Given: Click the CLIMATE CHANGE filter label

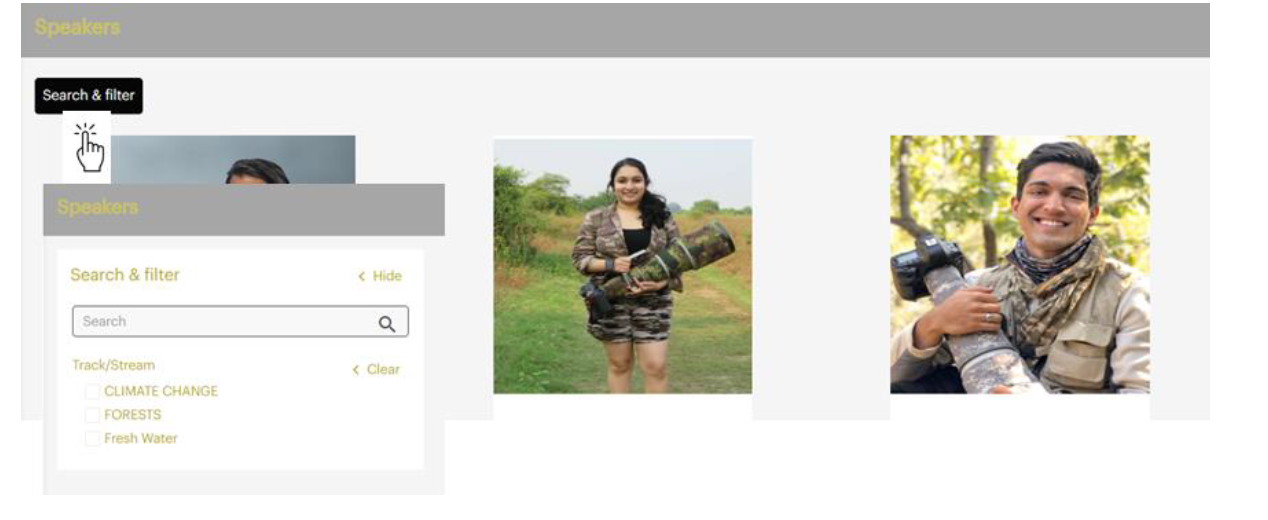Looking at the screenshot, I should 161,391.
